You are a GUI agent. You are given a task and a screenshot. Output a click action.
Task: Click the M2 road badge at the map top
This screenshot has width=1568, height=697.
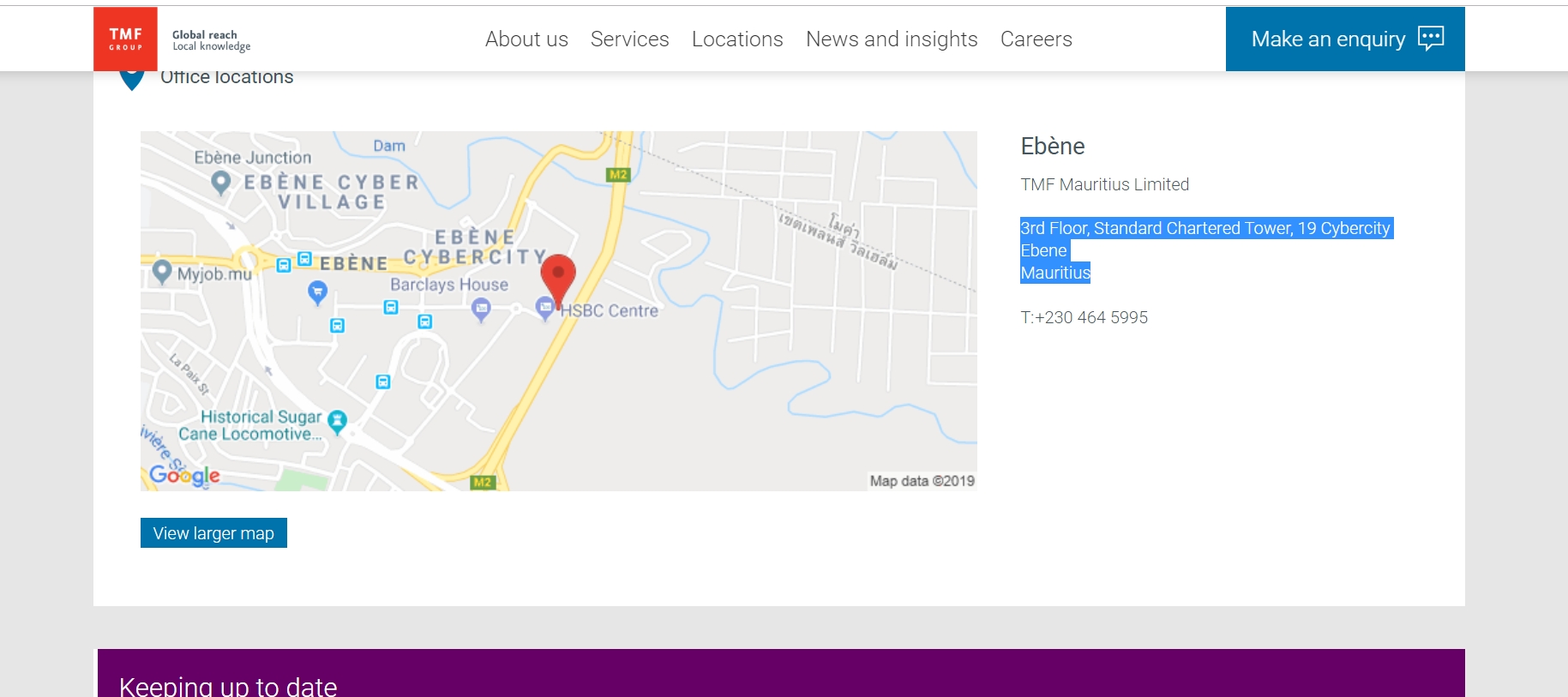(617, 175)
